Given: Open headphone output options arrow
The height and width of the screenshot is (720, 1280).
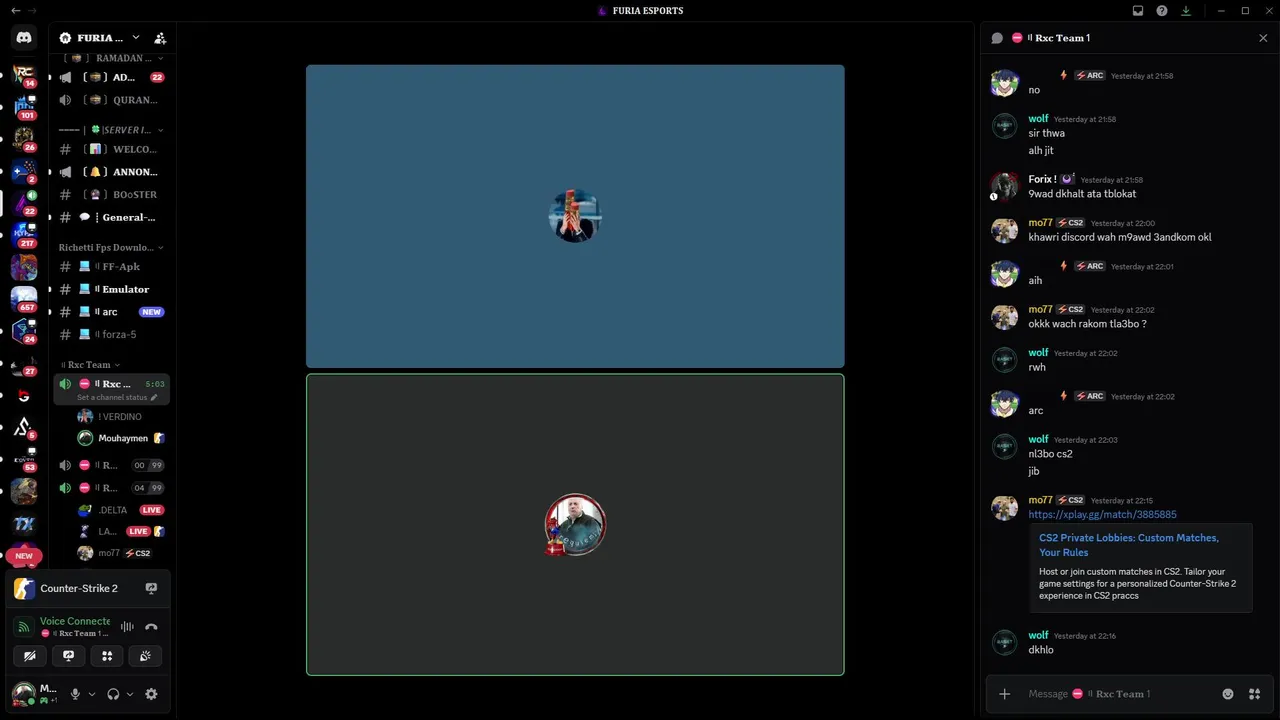Looking at the screenshot, I should tap(130, 694).
